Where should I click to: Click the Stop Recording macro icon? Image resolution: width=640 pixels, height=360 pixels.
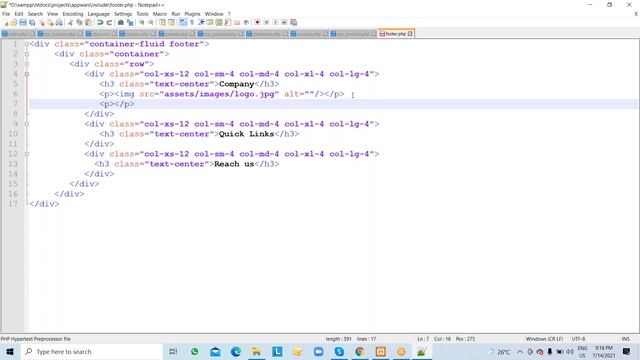[x=266, y=22]
